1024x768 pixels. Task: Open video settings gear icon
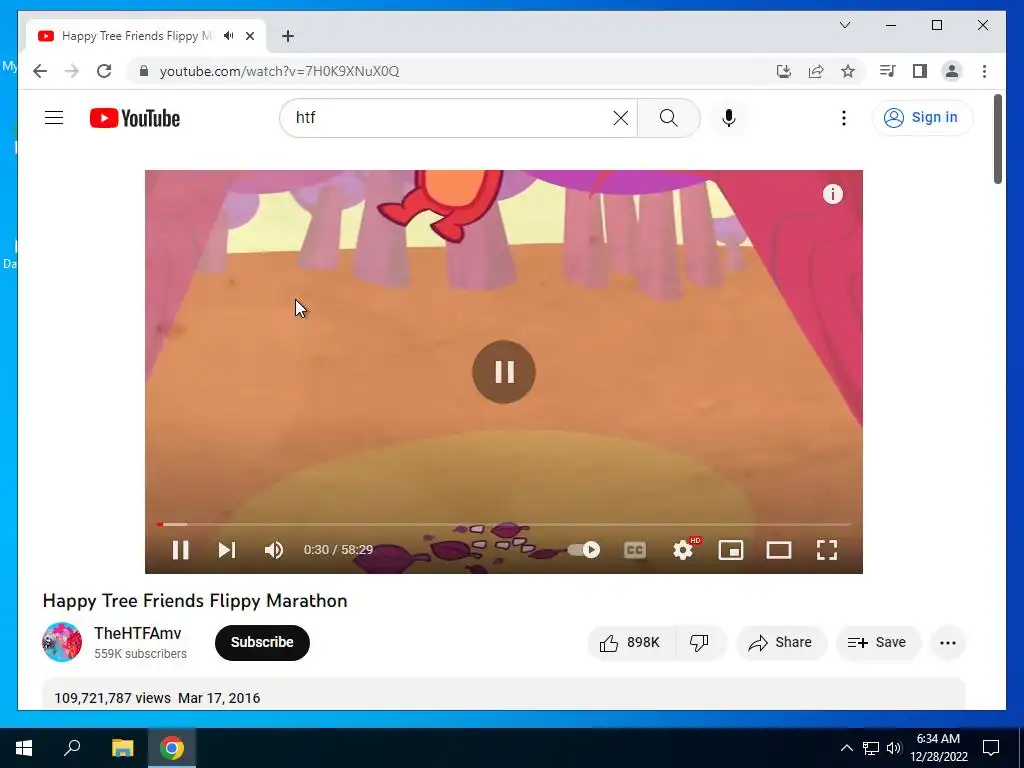point(683,550)
